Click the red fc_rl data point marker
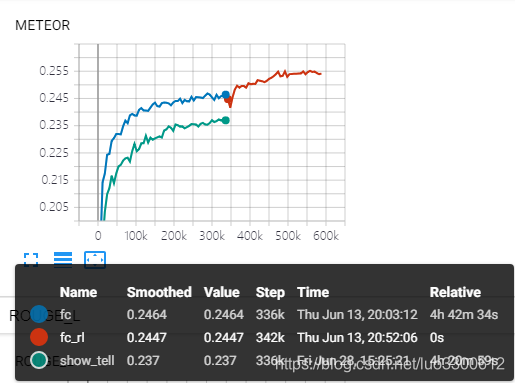The height and width of the screenshot is (383, 515). click(x=228, y=99)
